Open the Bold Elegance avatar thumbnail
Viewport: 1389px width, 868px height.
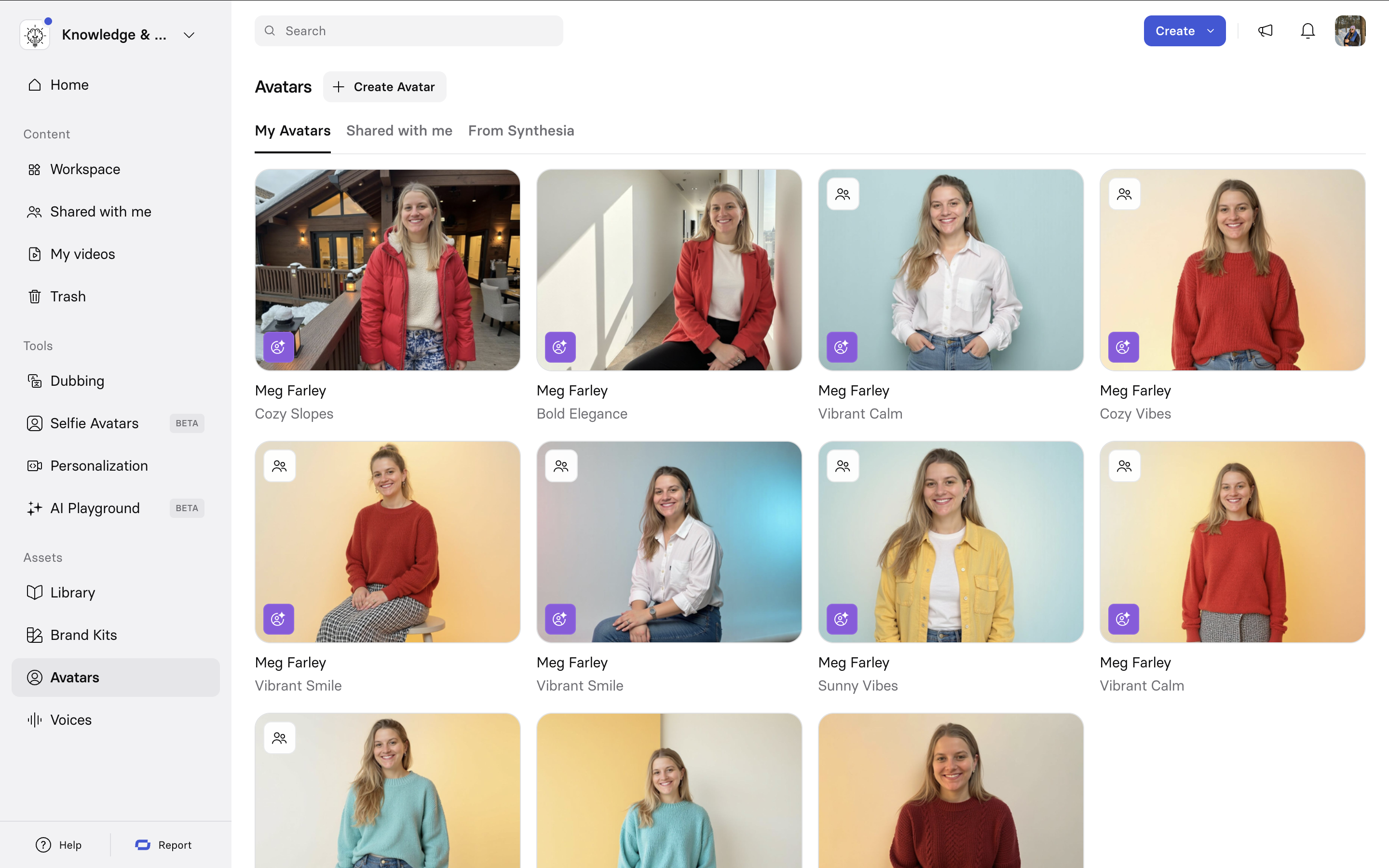[668, 270]
